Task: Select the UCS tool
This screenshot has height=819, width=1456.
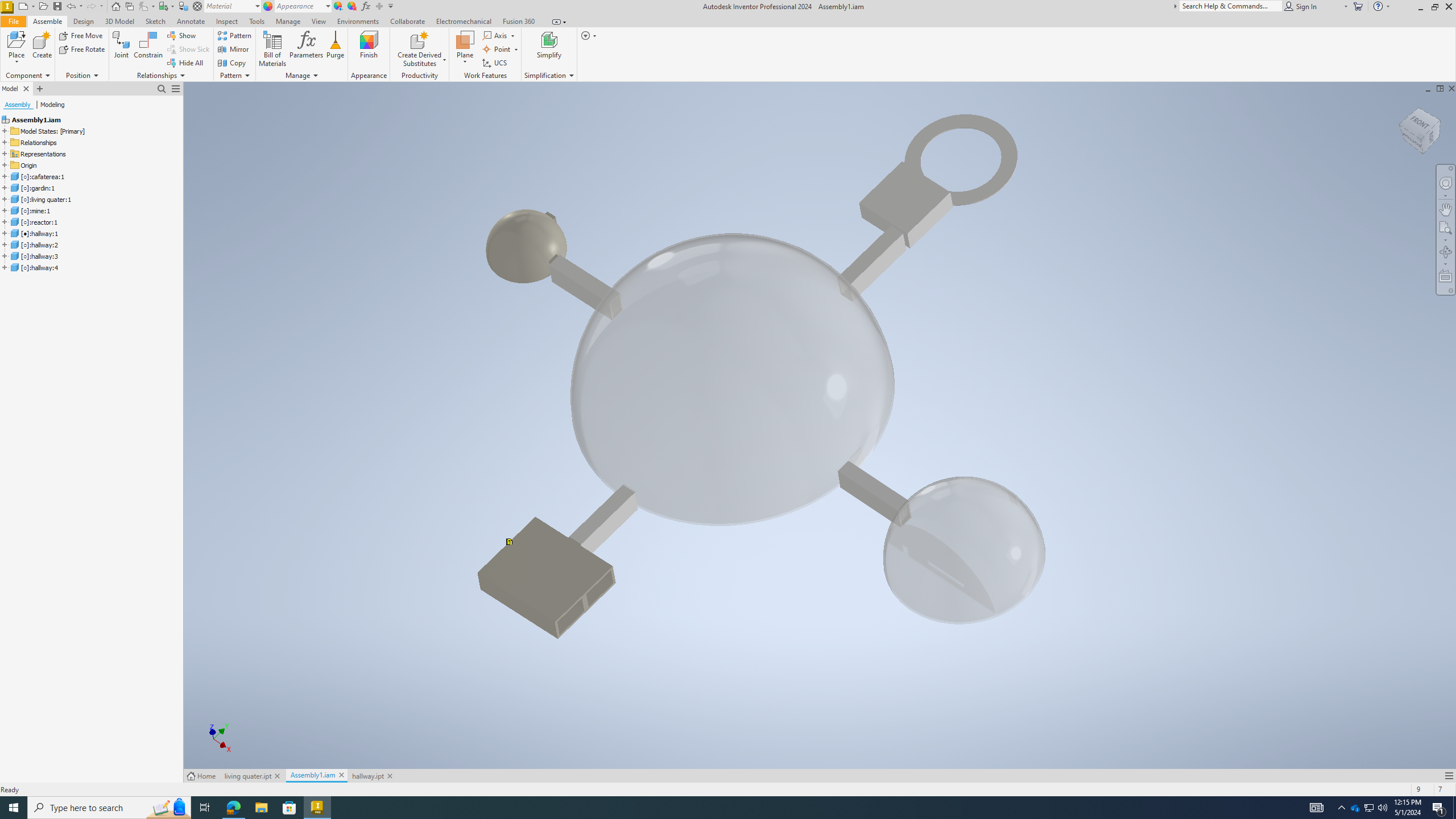Action: click(x=494, y=63)
